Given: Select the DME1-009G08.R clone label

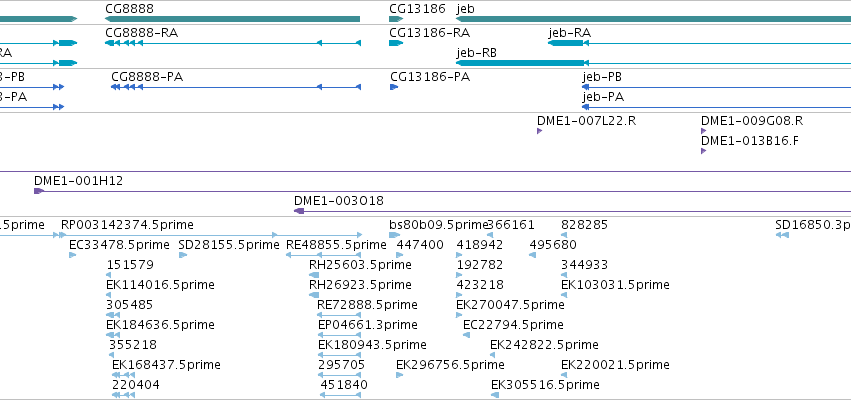Looking at the screenshot, I should click(x=752, y=120).
